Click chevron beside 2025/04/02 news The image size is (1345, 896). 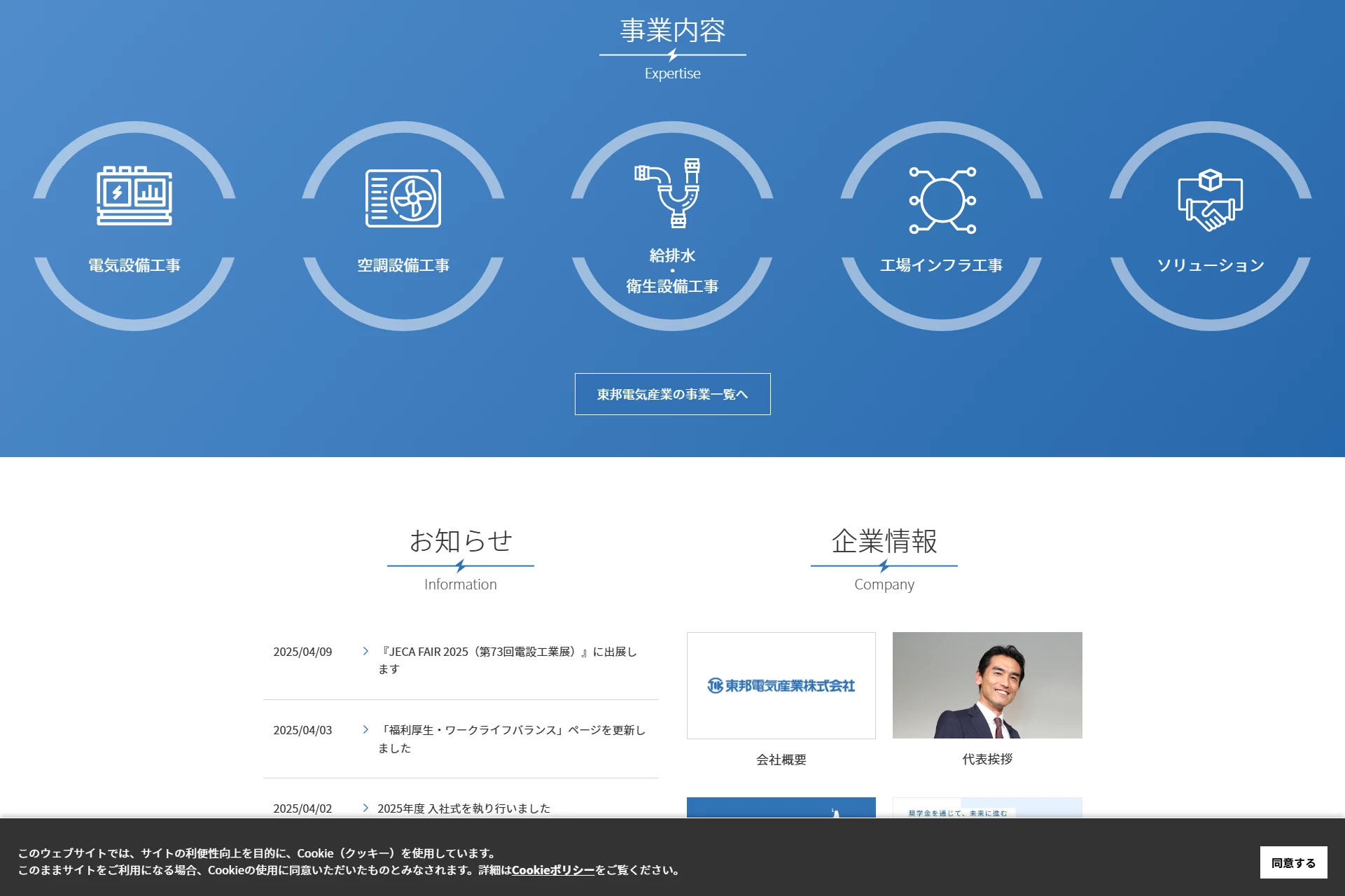click(365, 808)
